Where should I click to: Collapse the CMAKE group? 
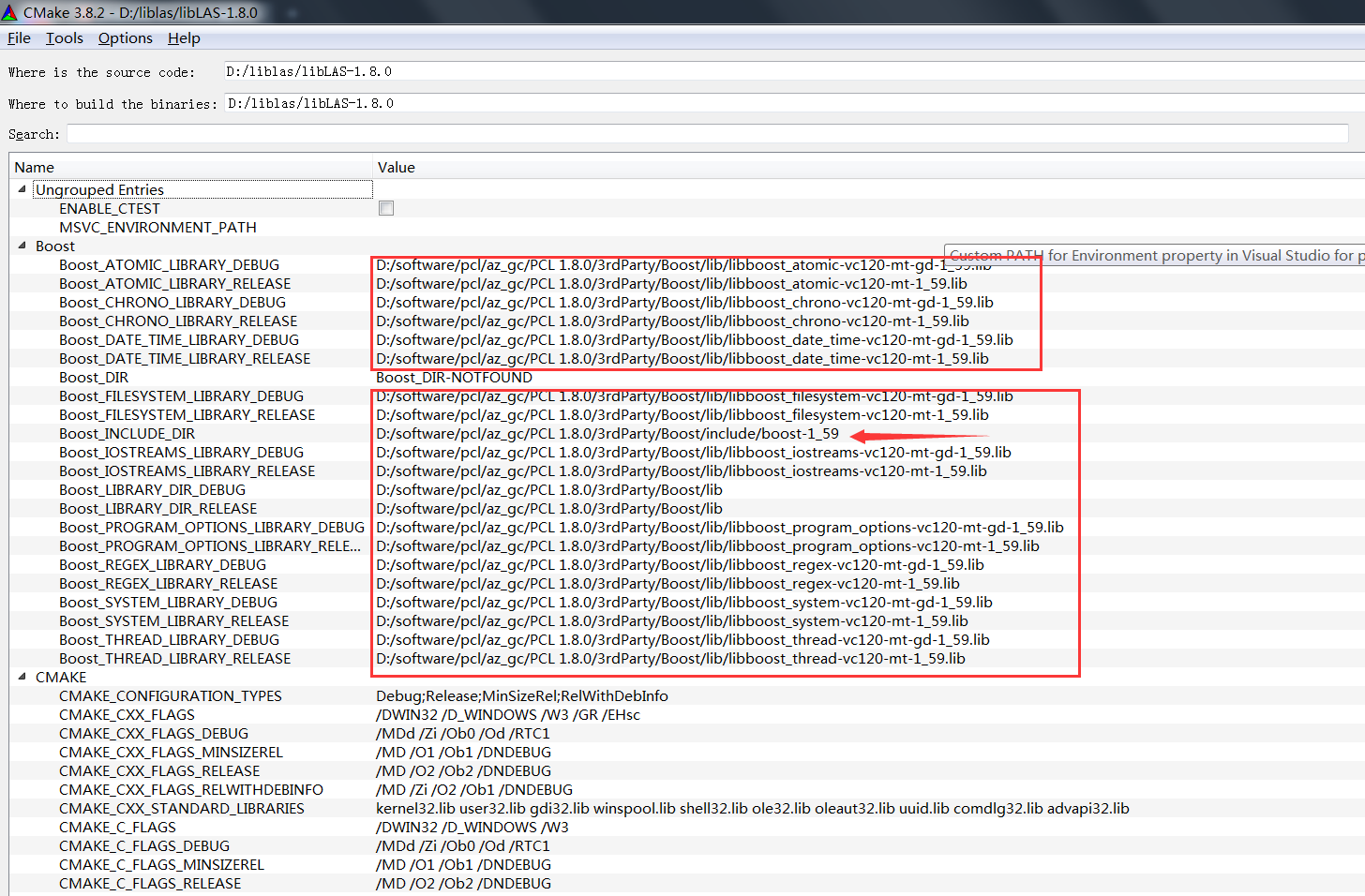22,677
